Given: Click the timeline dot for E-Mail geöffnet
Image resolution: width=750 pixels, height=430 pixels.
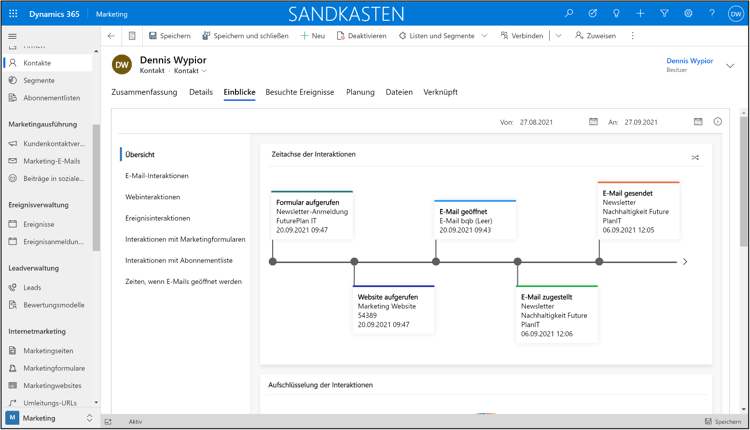Looking at the screenshot, I should coord(436,262).
